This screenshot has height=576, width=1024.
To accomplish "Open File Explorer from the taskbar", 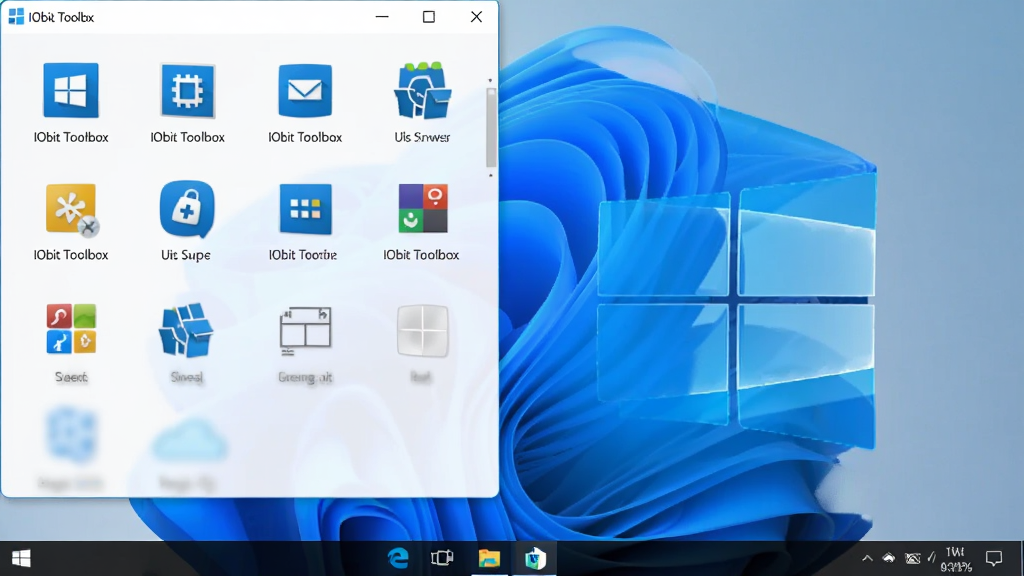I will point(488,558).
